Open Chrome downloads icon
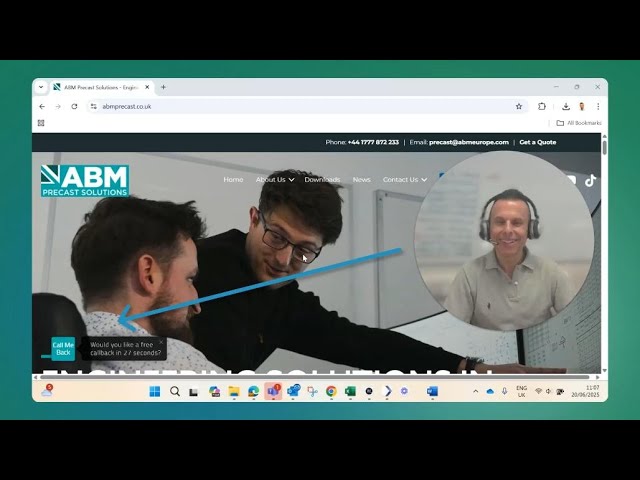Screen dimensions: 640x480 [x=566, y=107]
